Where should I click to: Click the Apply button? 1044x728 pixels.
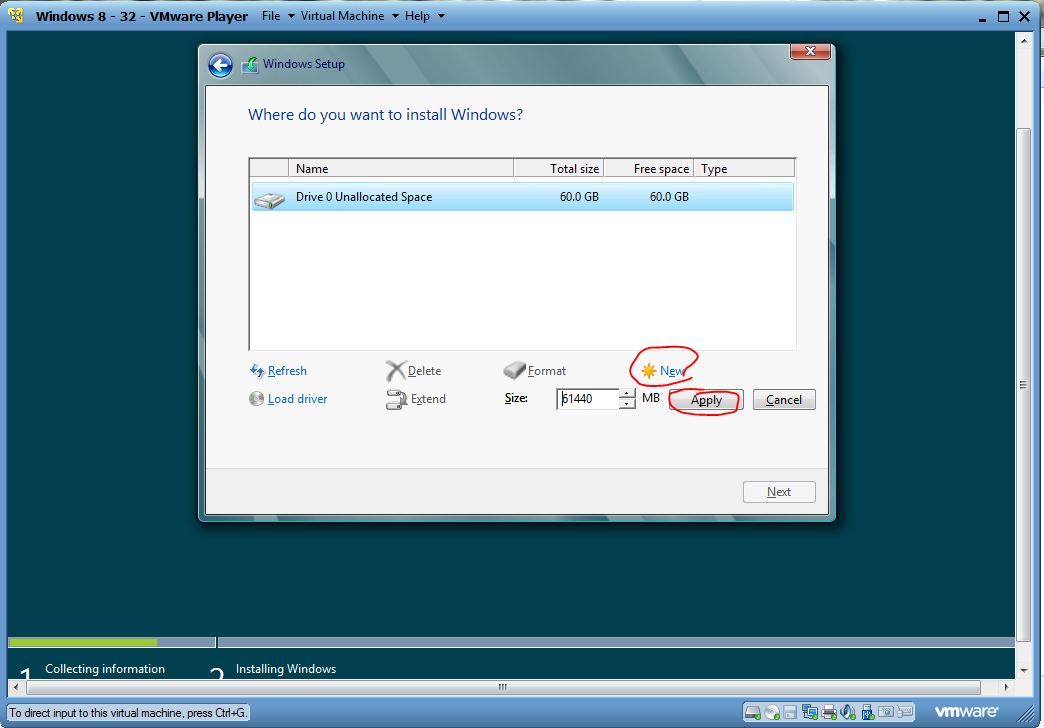tap(706, 400)
